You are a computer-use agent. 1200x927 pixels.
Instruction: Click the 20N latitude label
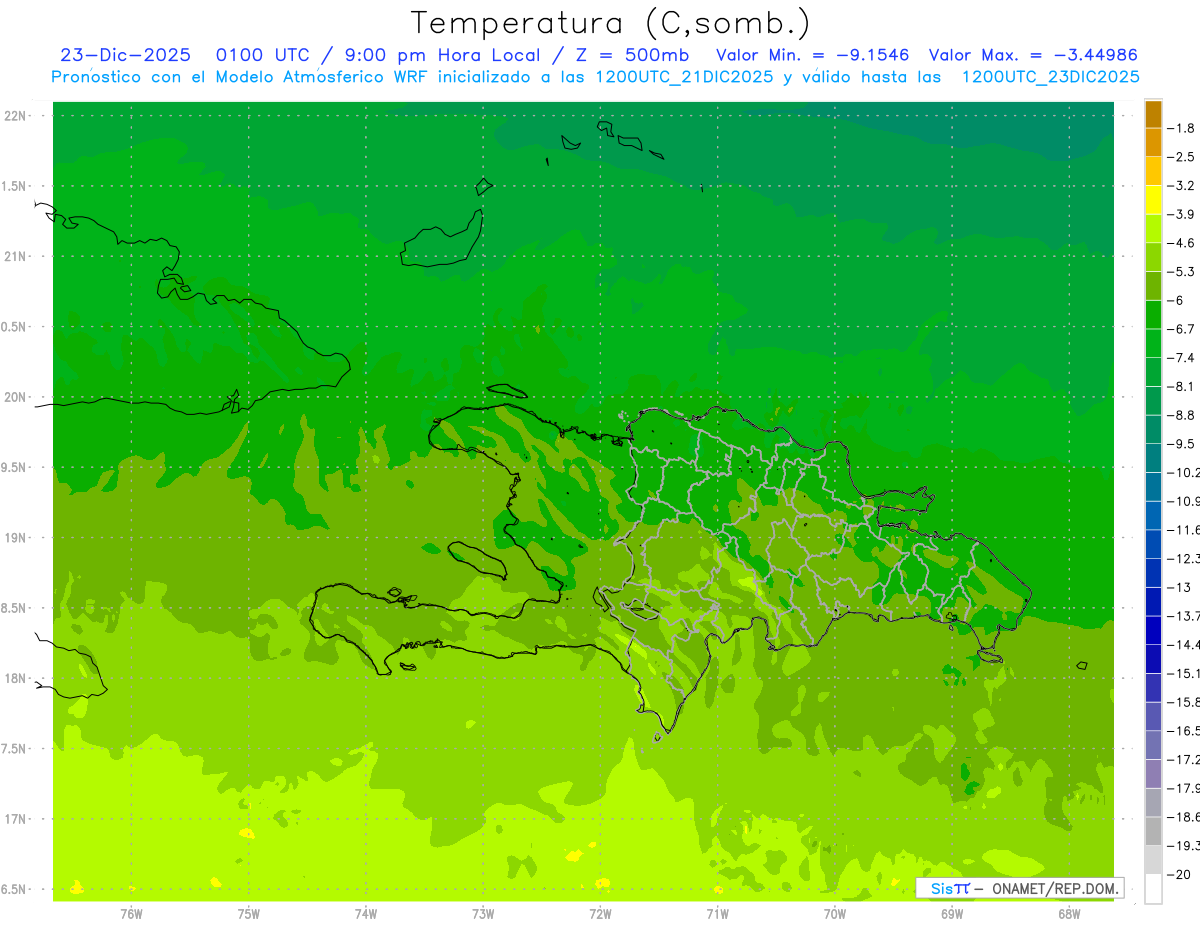(x=15, y=397)
